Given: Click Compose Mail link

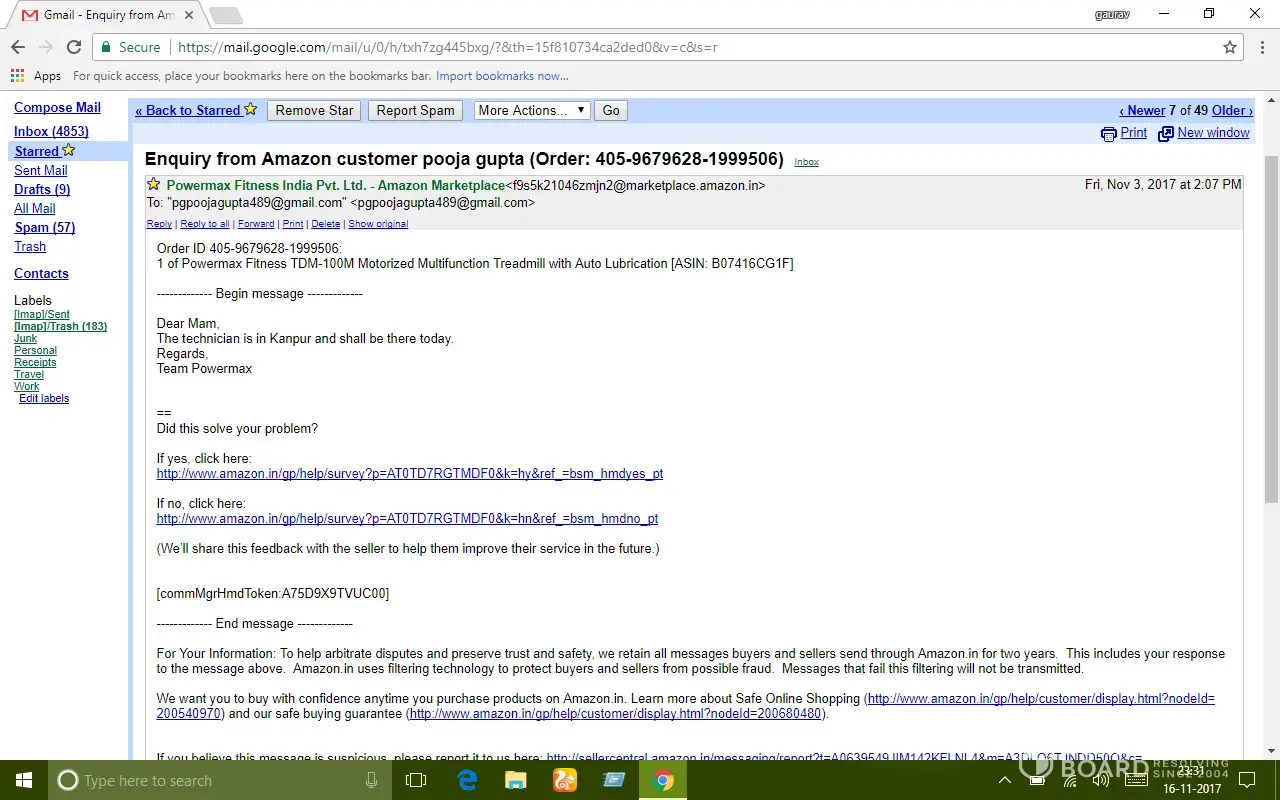Looking at the screenshot, I should pyautogui.click(x=57, y=107).
